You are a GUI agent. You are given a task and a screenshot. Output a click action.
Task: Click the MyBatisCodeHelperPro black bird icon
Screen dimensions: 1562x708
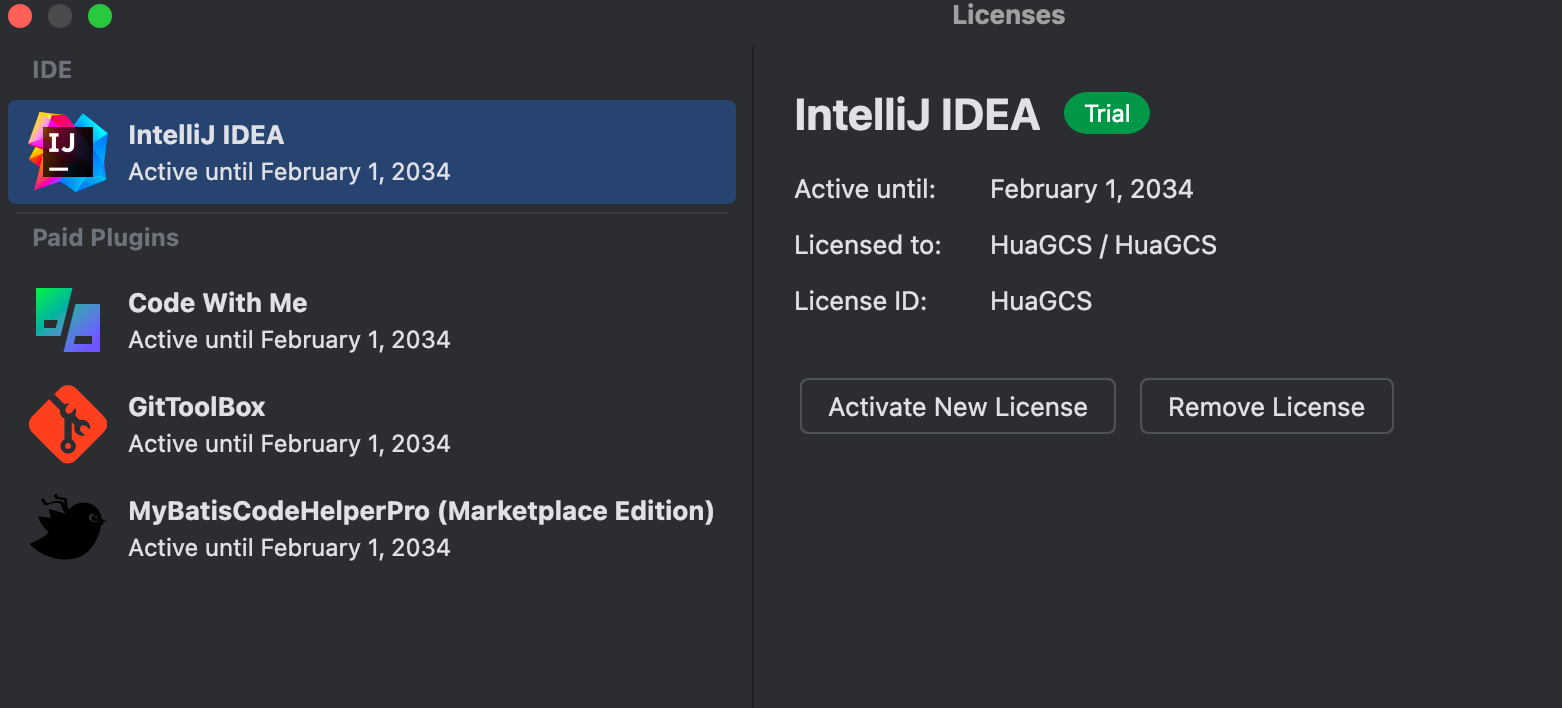click(x=67, y=527)
